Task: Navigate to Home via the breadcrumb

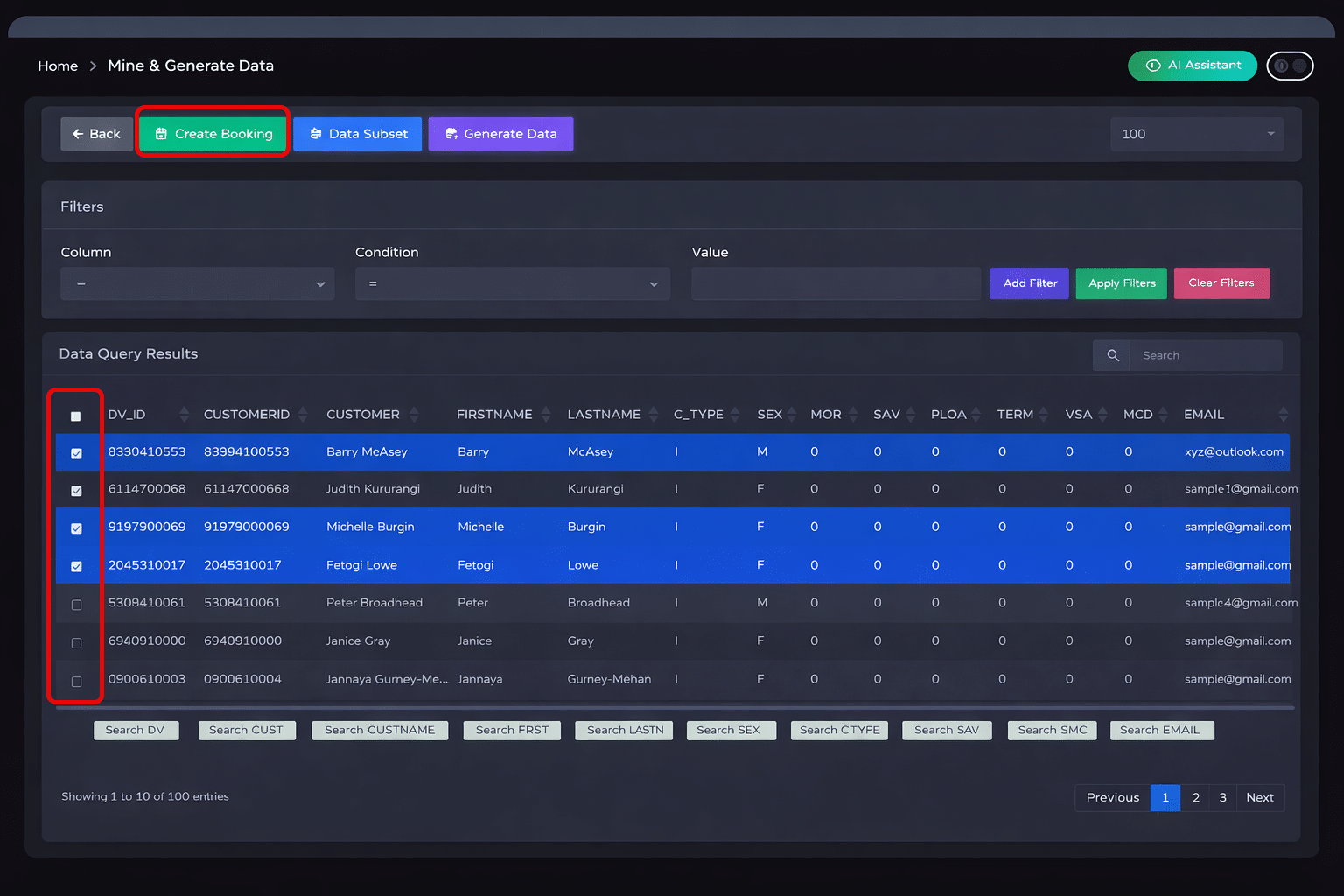Action: [58, 66]
